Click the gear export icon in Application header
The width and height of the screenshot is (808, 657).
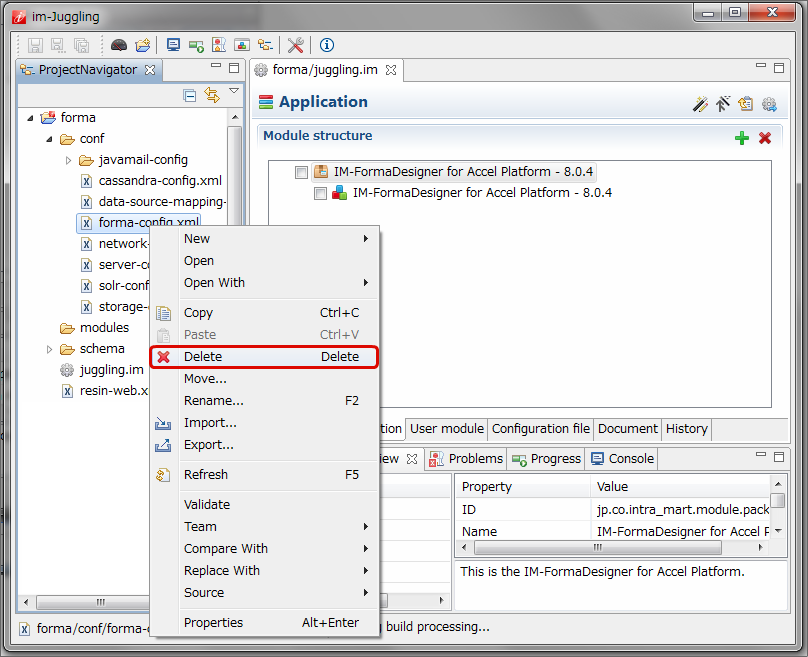pos(769,105)
